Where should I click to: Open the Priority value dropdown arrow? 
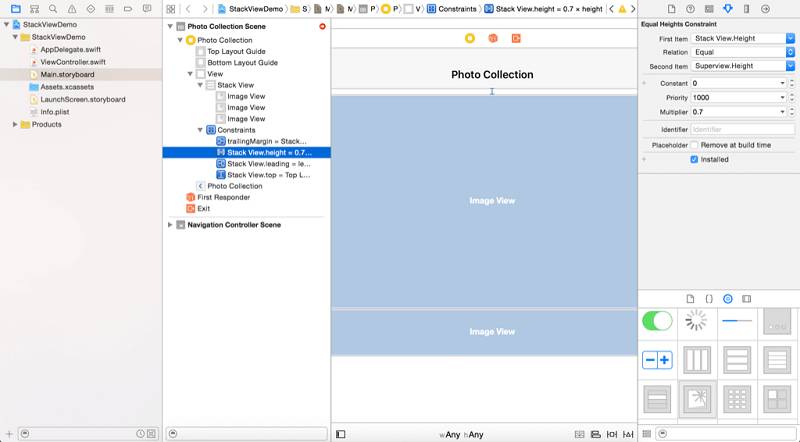(782, 97)
